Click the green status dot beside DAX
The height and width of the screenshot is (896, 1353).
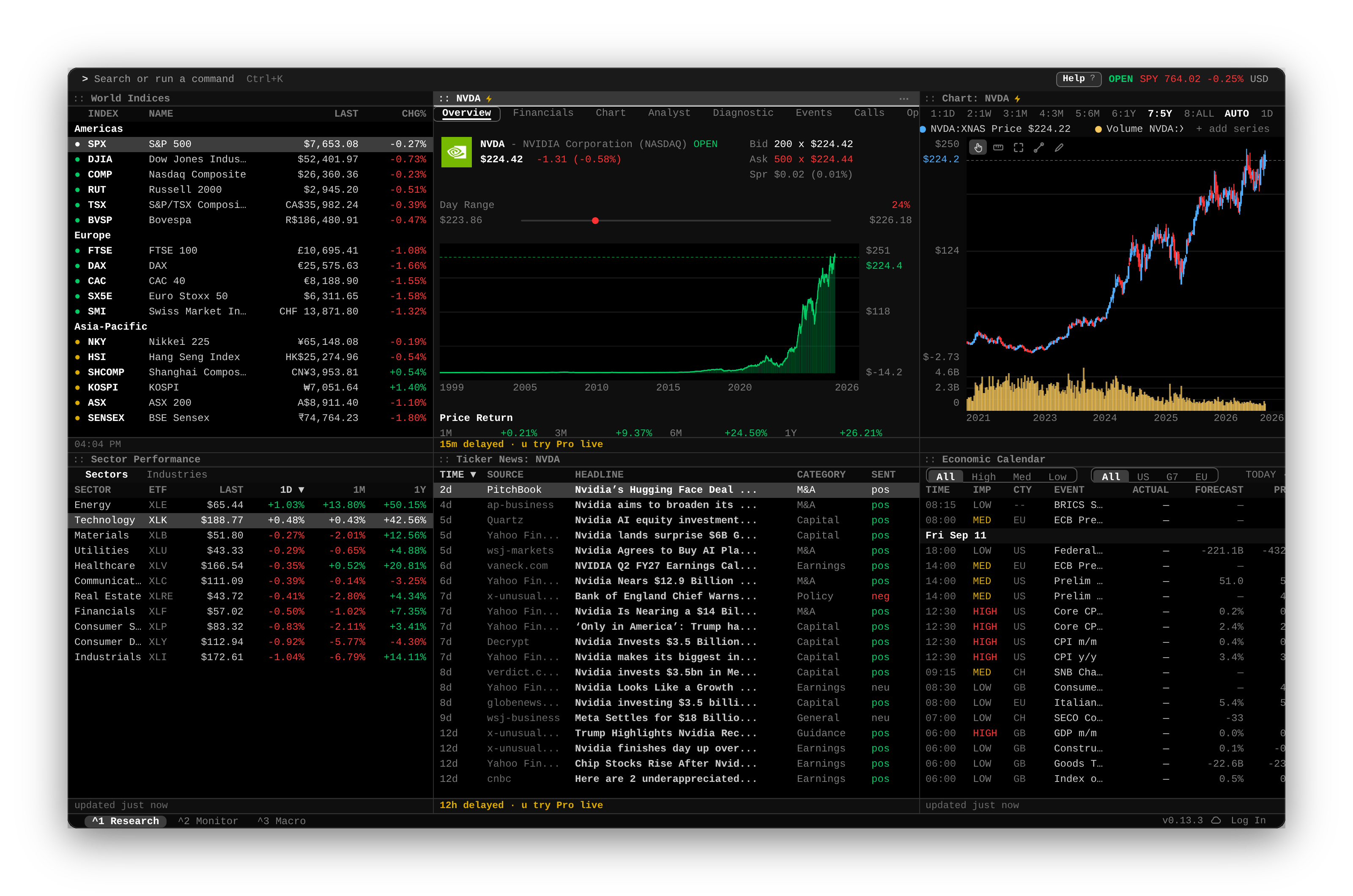point(78,266)
